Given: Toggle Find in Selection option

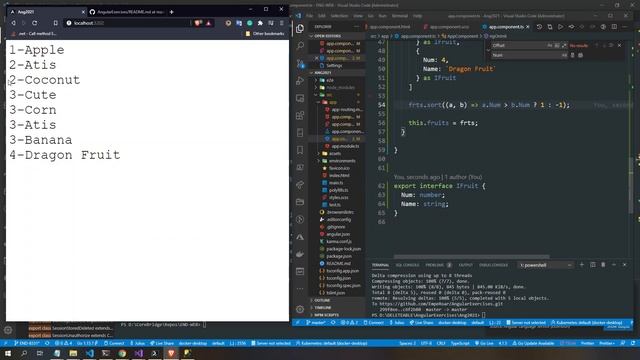Looking at the screenshot, I should tap(611, 45).
